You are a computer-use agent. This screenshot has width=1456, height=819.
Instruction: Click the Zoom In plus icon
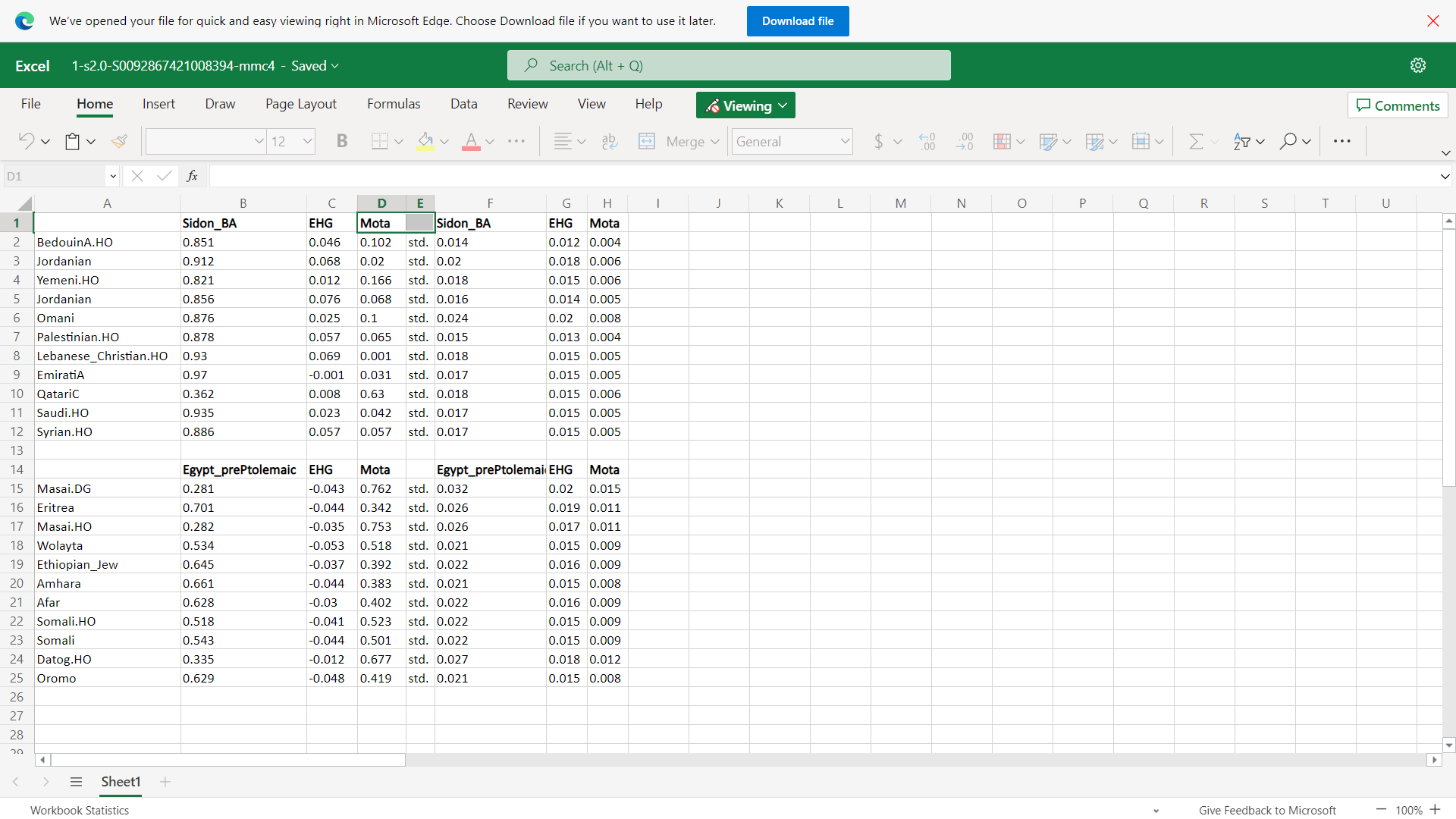click(1435, 810)
